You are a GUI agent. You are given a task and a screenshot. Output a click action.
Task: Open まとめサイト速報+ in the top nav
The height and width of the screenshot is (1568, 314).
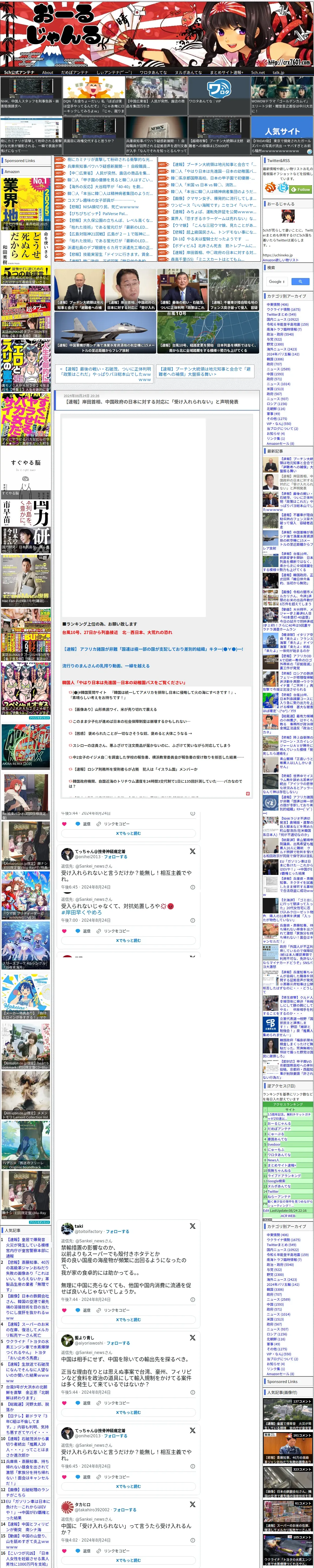[x=226, y=72]
